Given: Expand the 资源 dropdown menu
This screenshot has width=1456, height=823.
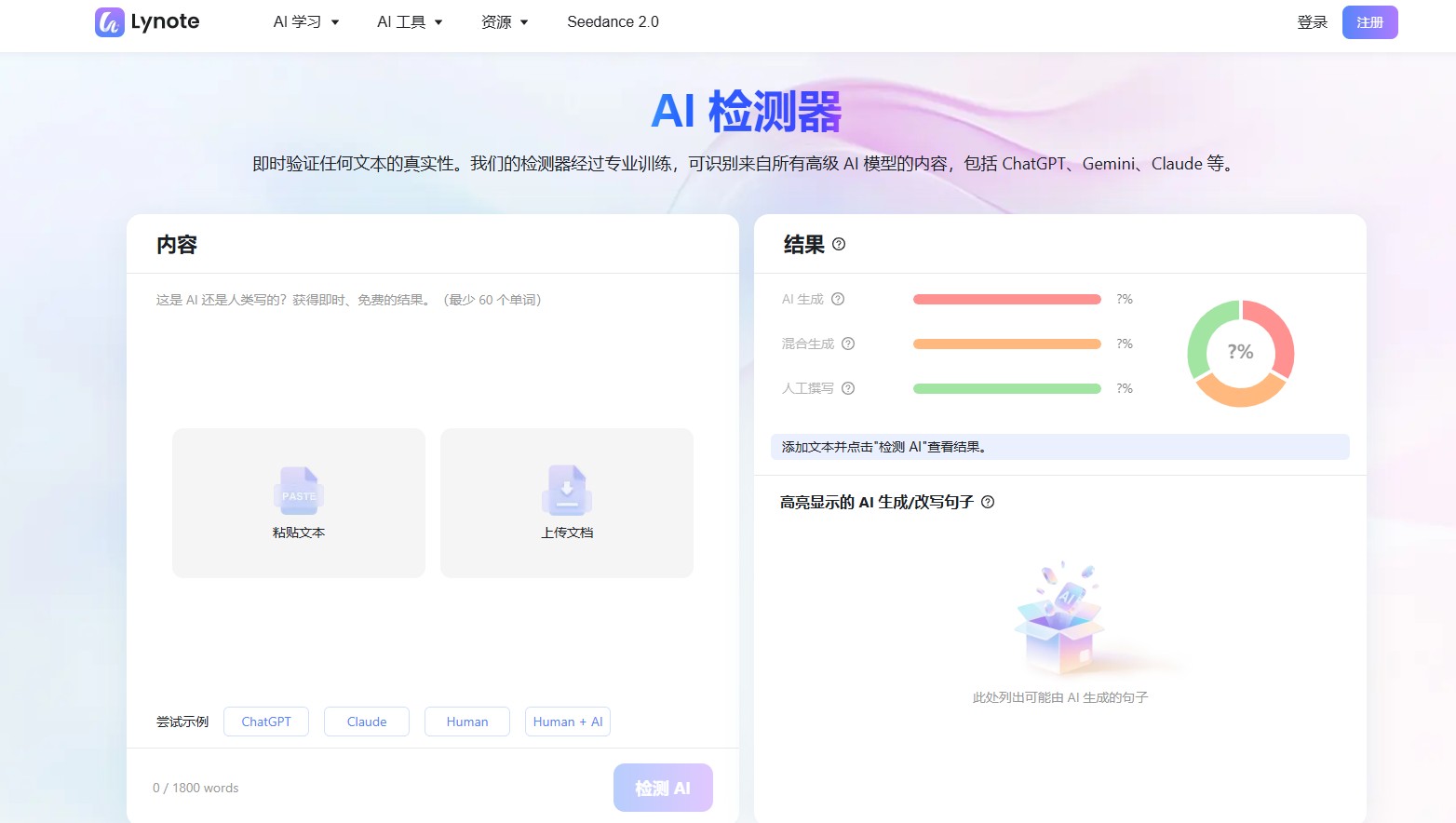Looking at the screenshot, I should tap(504, 21).
